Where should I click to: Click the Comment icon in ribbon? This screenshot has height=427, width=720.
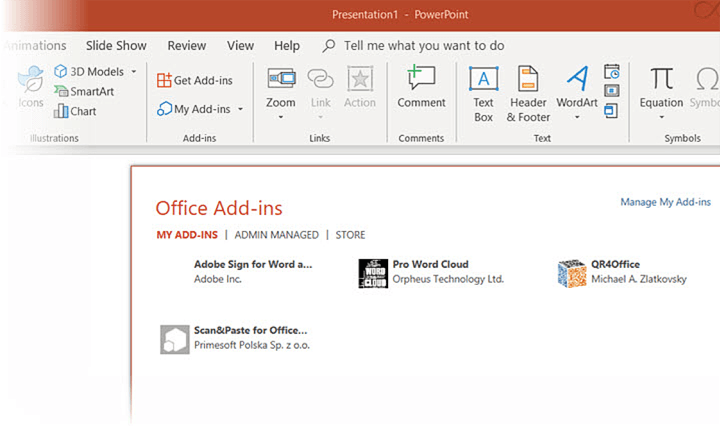[421, 80]
